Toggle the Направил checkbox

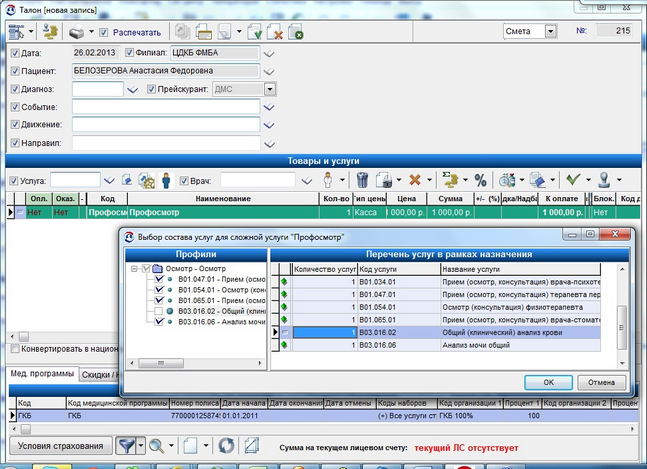click(15, 143)
